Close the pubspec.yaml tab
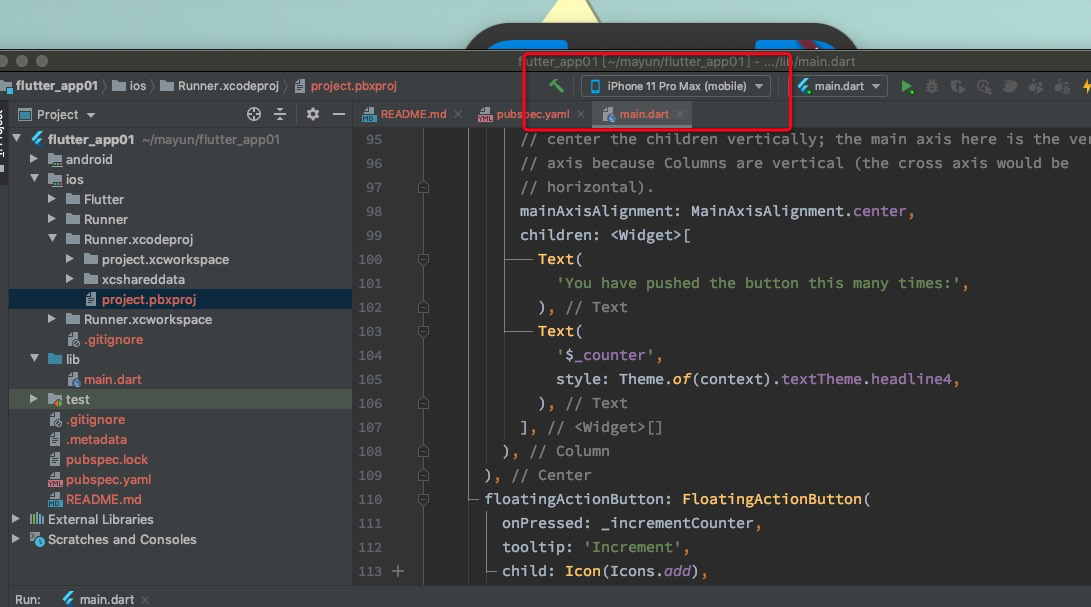This screenshot has width=1091, height=607. tap(581, 114)
